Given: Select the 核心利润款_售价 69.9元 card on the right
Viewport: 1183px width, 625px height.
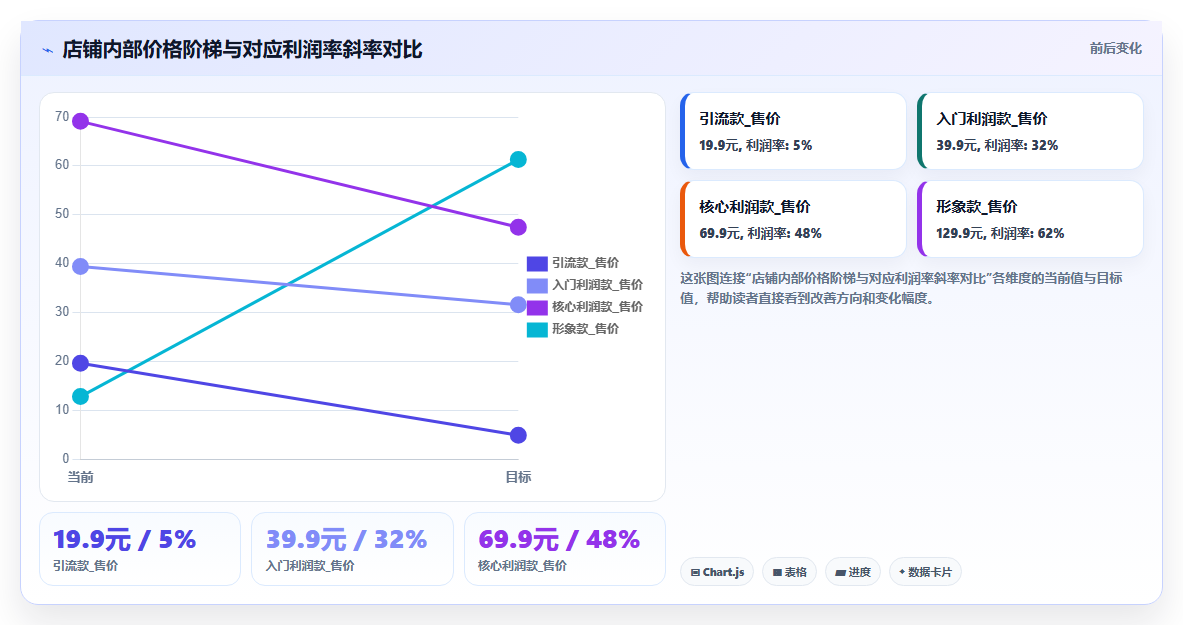Looking at the screenshot, I should click(x=793, y=219).
